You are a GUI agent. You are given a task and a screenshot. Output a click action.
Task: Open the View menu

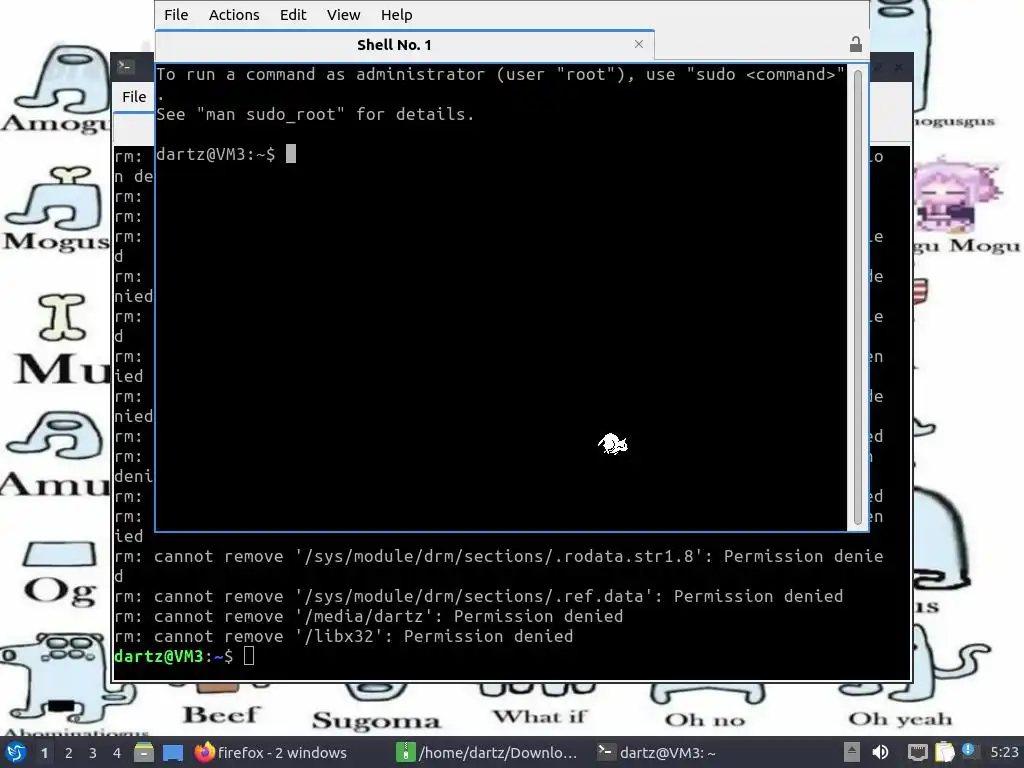(x=344, y=14)
